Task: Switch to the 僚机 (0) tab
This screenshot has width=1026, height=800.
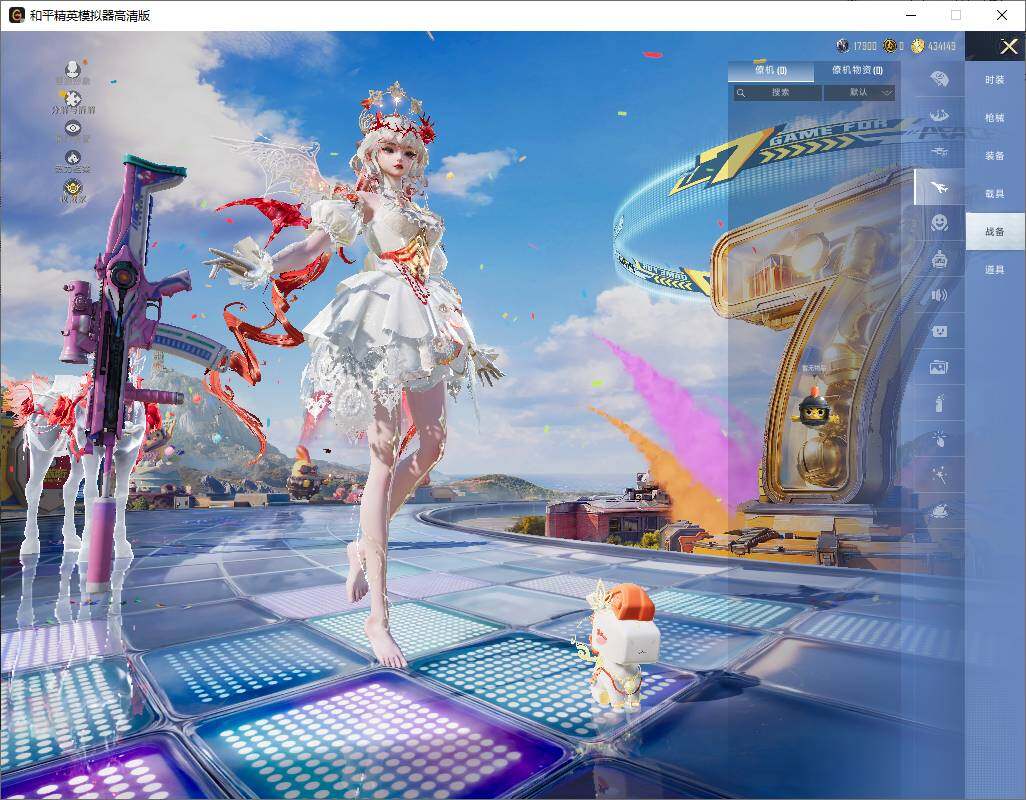Action: pos(771,70)
